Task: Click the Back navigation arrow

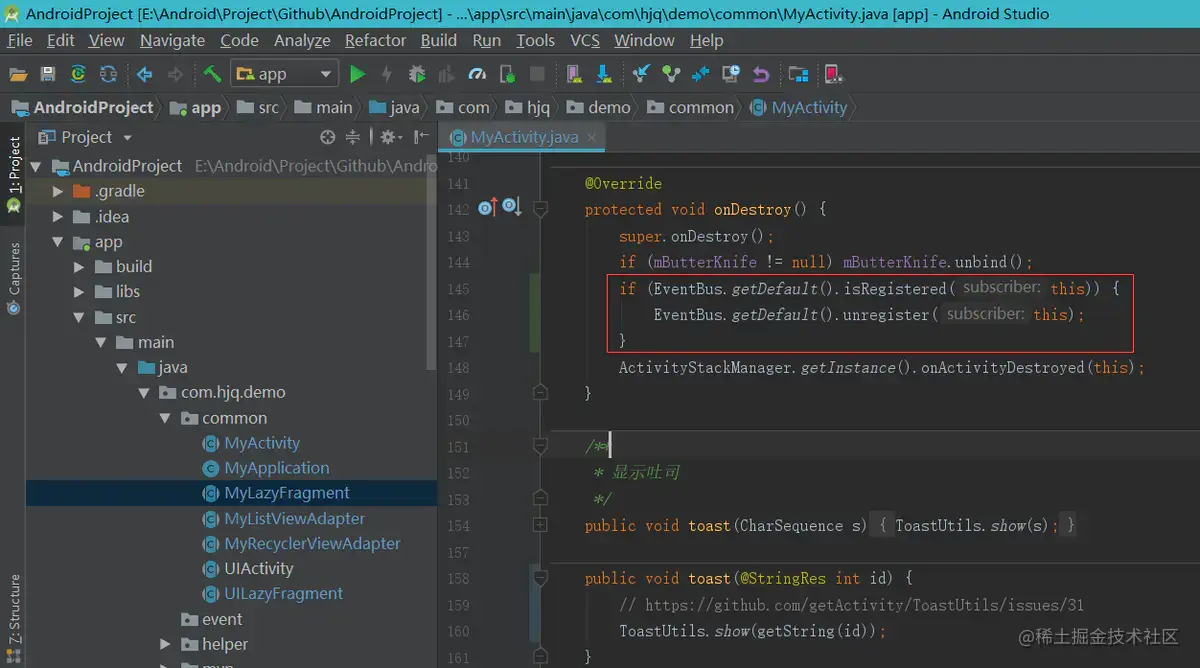Action: pos(145,74)
